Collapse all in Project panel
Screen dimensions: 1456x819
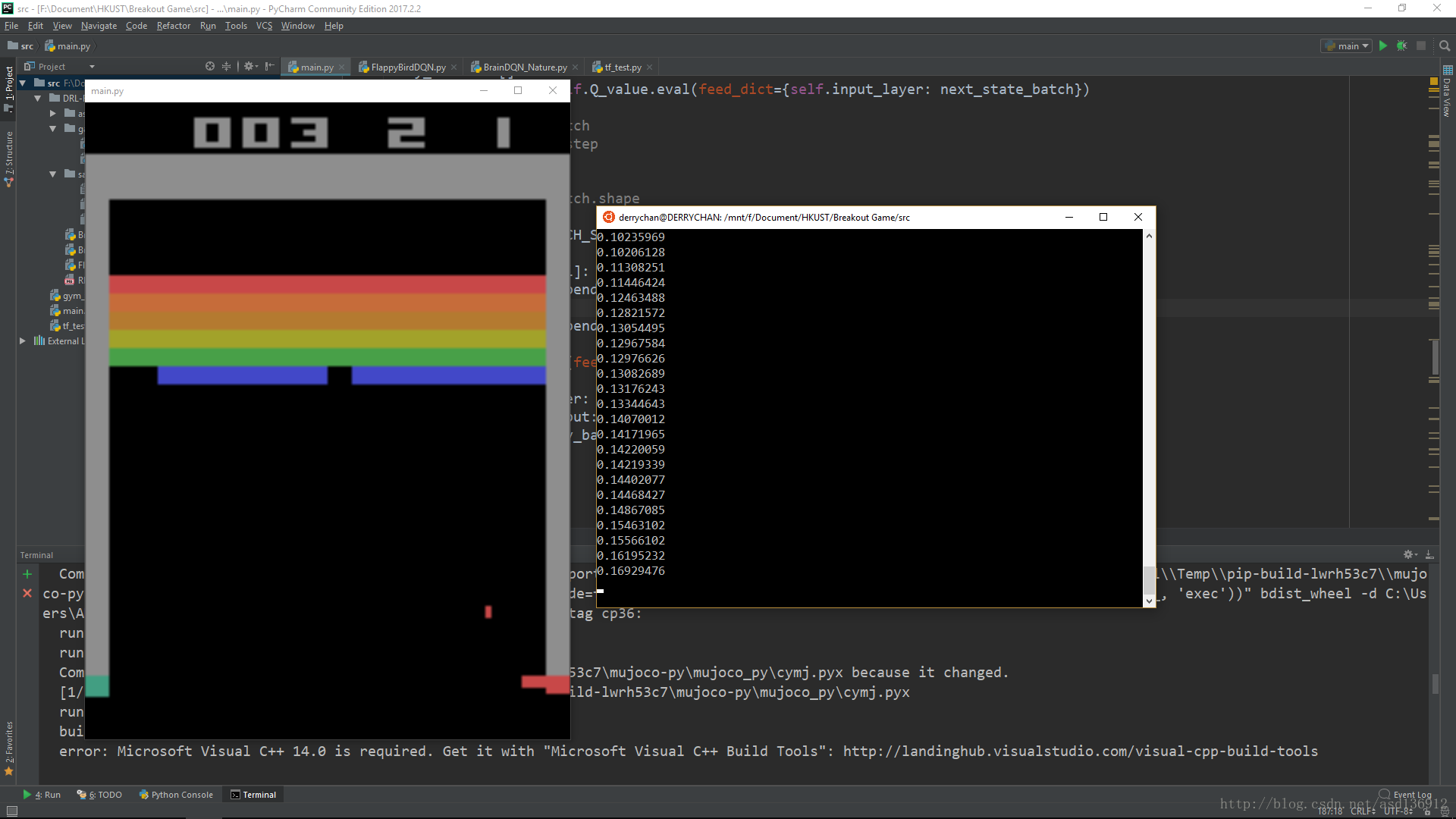coord(226,67)
